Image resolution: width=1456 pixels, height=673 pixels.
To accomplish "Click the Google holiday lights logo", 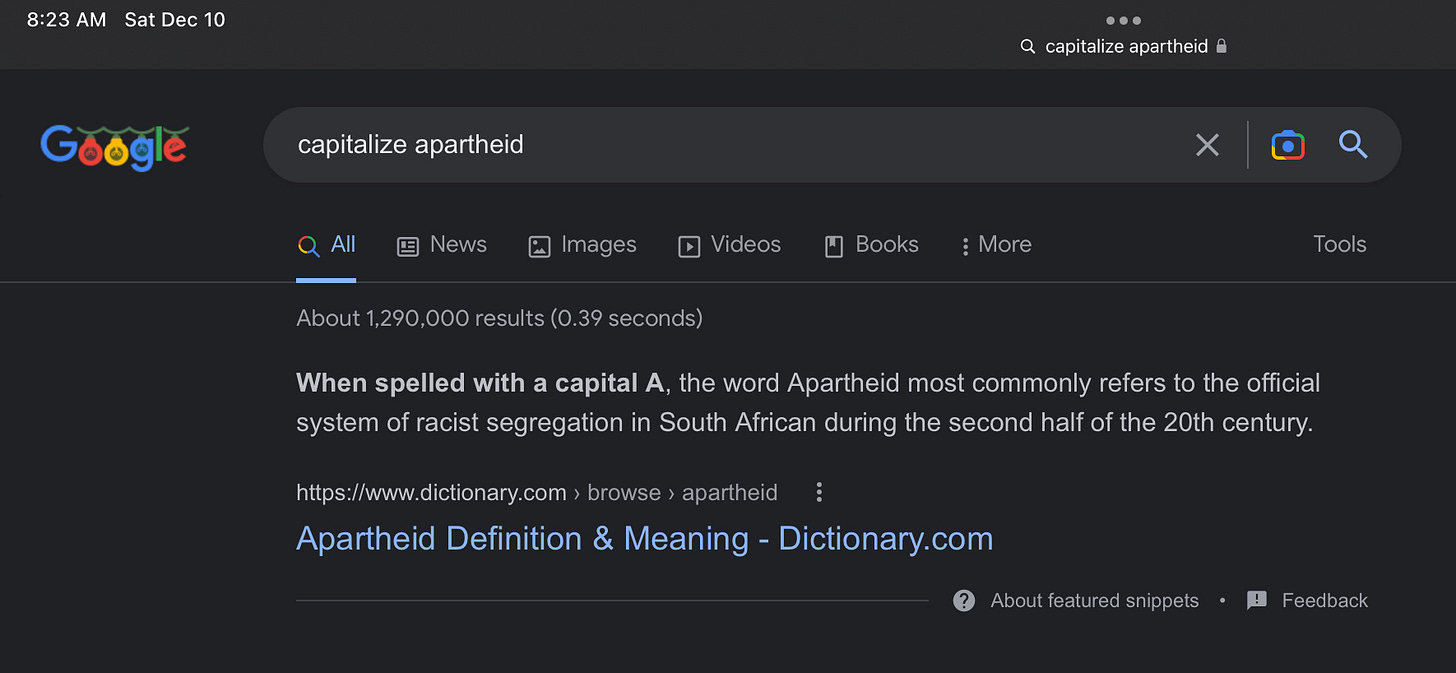I will tap(114, 147).
